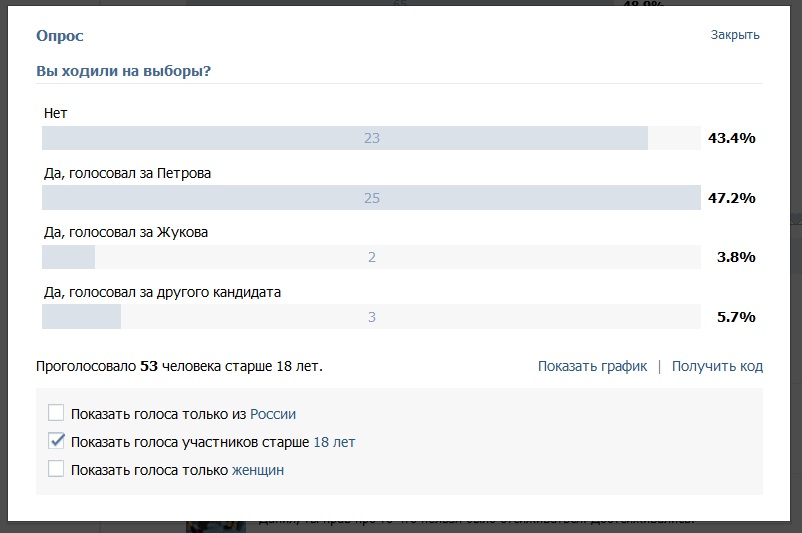Click the 47.2% percentage value

(731, 198)
